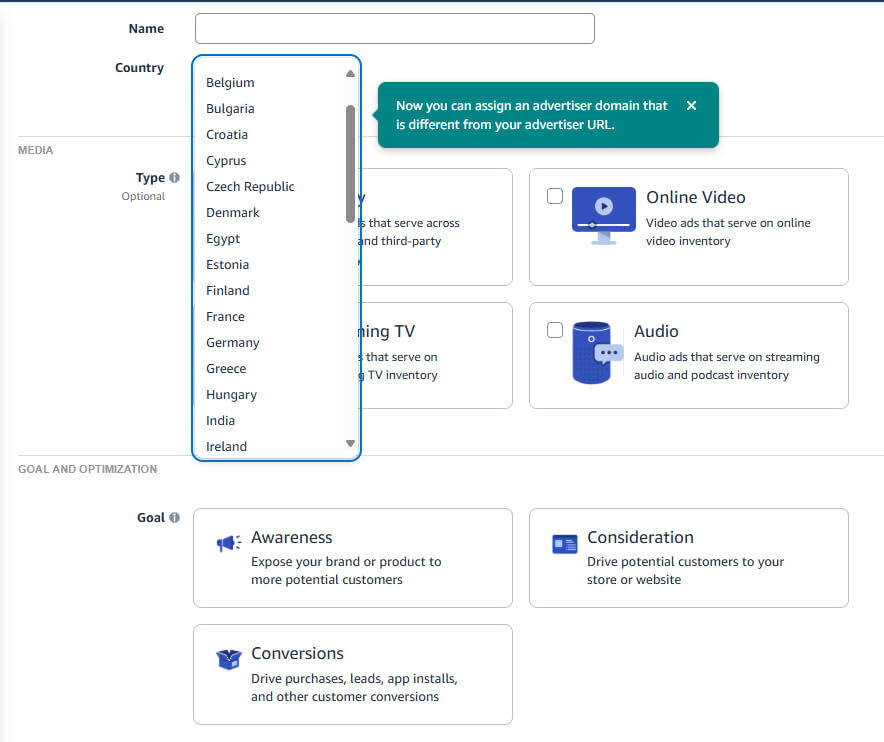The width and height of the screenshot is (884, 742).
Task: Click into the Name input field
Action: (395, 28)
